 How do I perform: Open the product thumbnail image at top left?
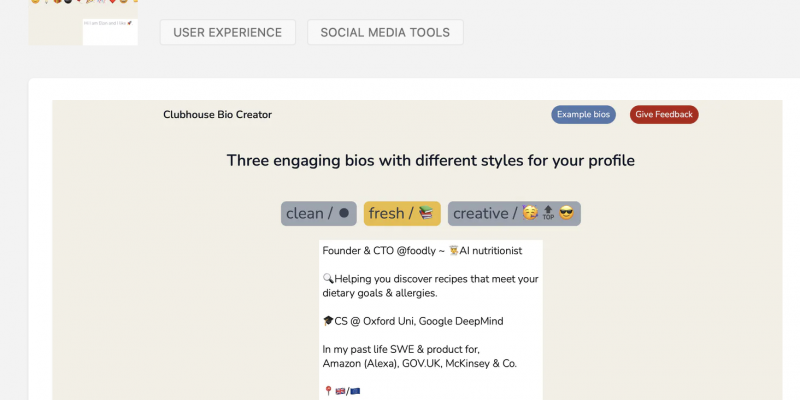83,22
